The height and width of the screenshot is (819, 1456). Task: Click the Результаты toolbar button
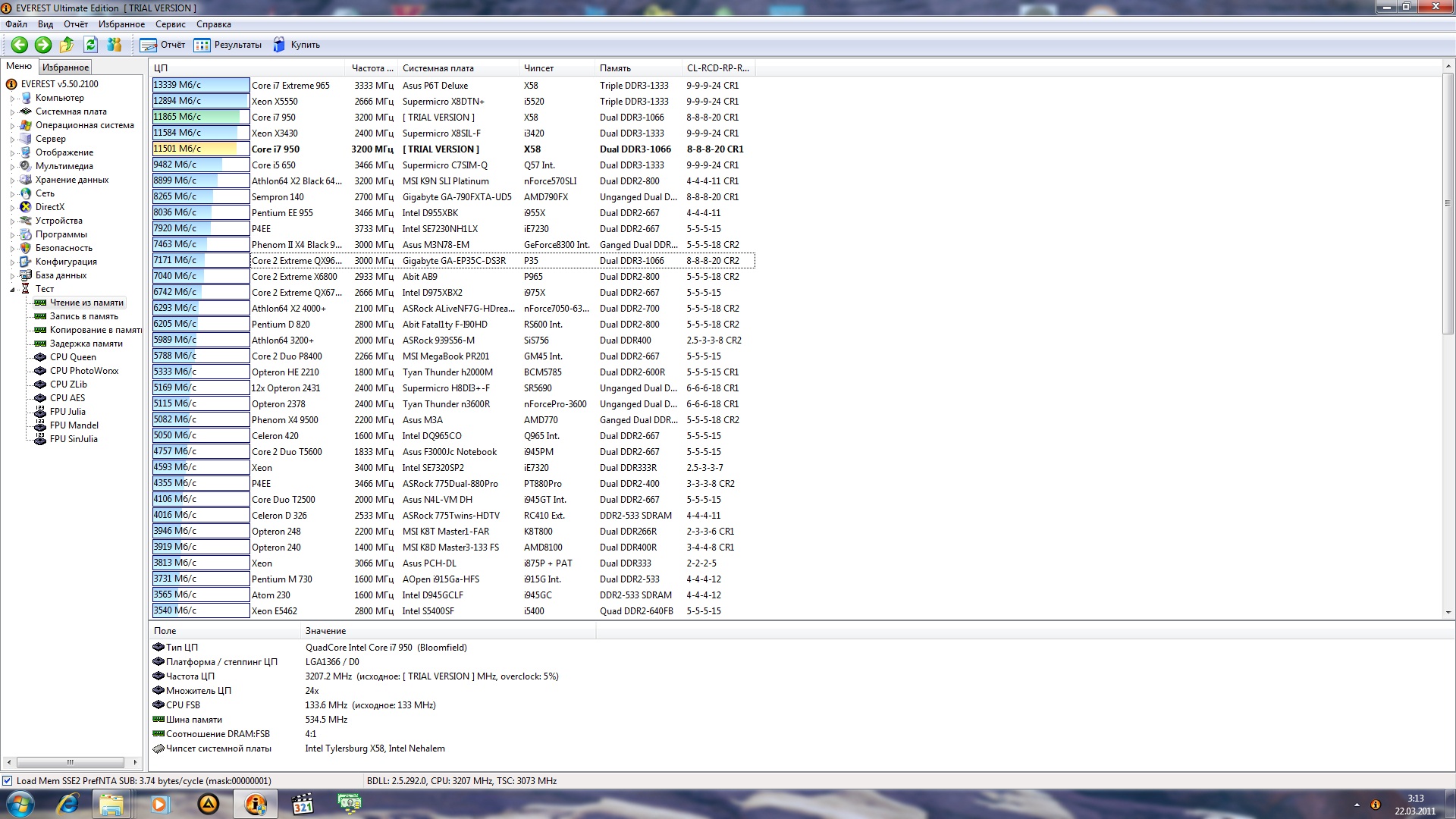pos(227,45)
